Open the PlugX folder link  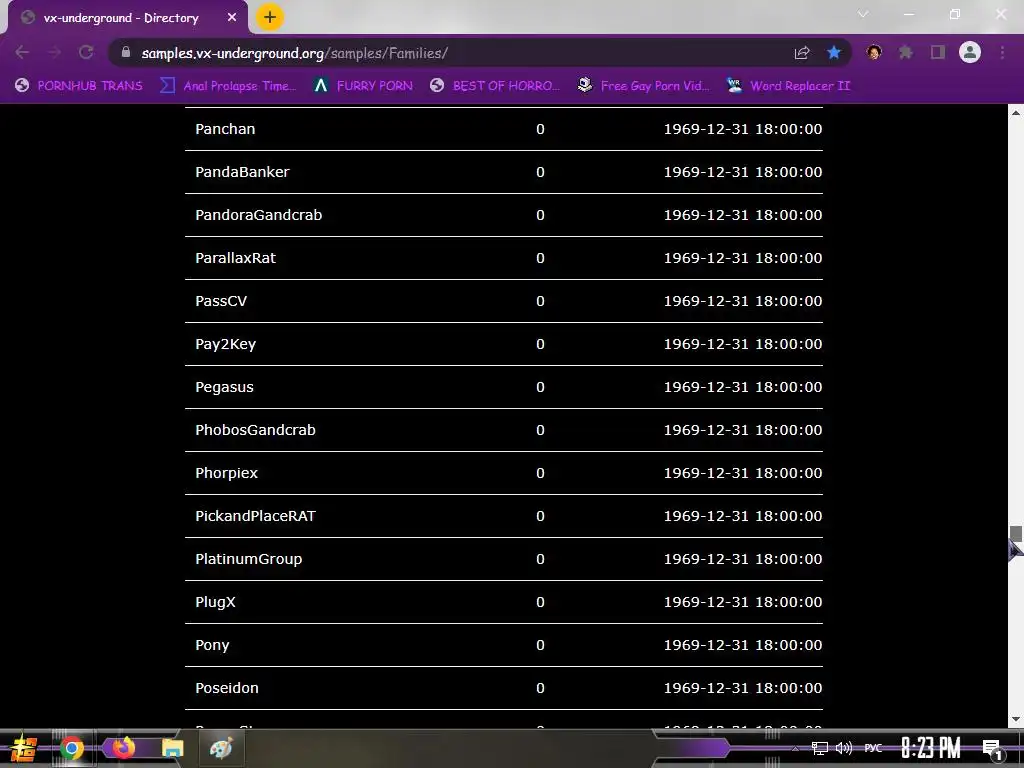tap(216, 602)
